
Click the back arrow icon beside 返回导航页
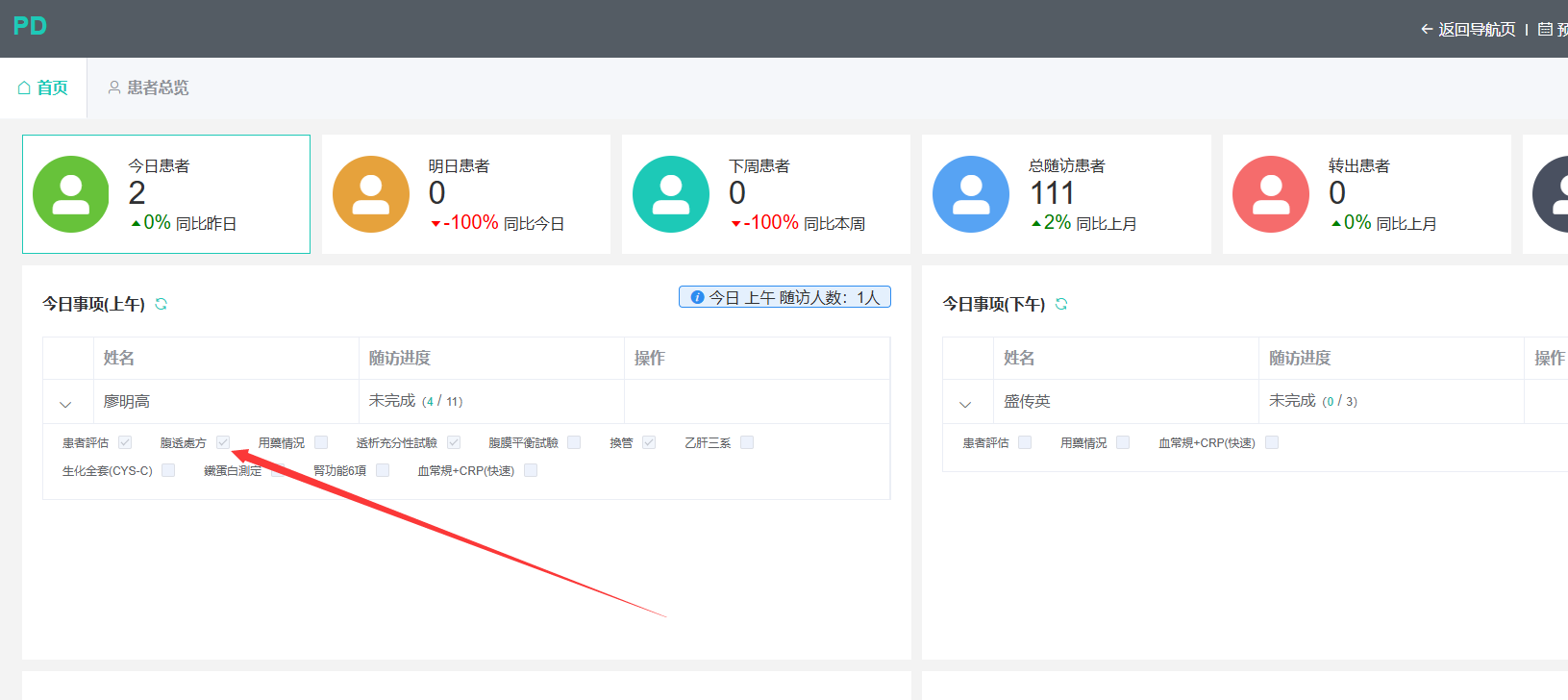point(1427,30)
